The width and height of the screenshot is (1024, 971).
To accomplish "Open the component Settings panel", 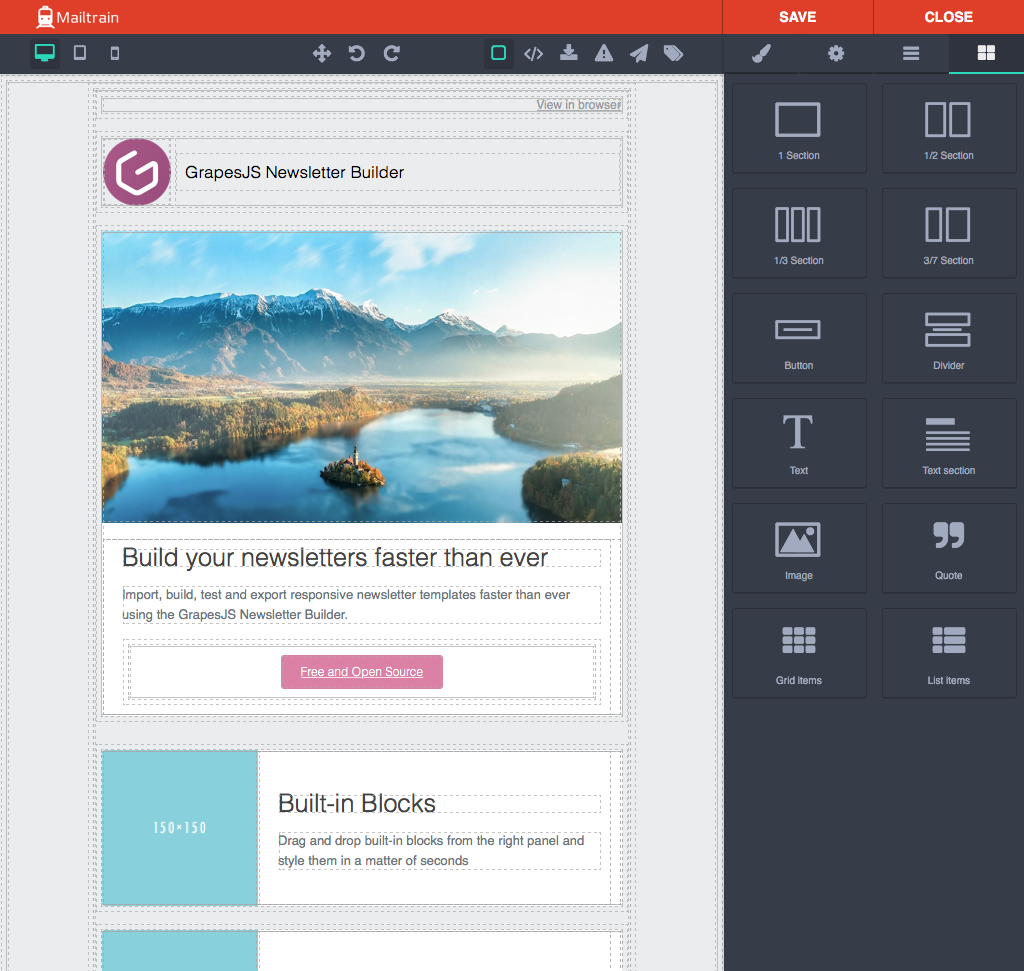I will pyautogui.click(x=836, y=53).
